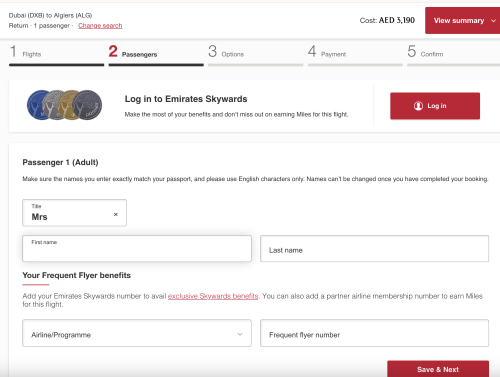Select step 4 Payment

tap(355, 55)
